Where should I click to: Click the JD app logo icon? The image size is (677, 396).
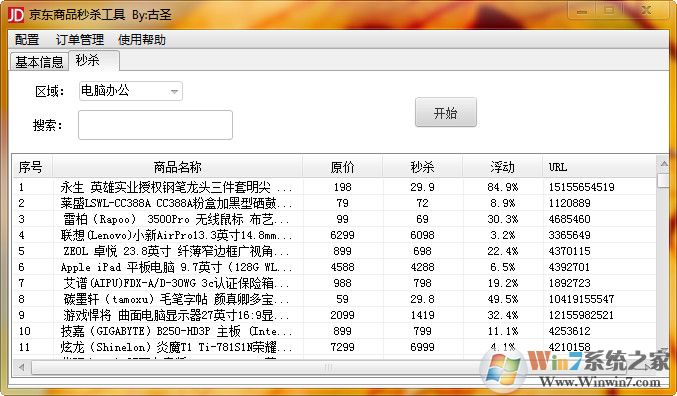pos(16,15)
